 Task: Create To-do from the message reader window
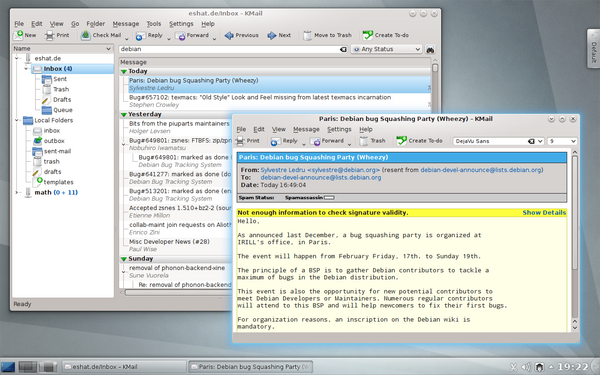pos(419,141)
